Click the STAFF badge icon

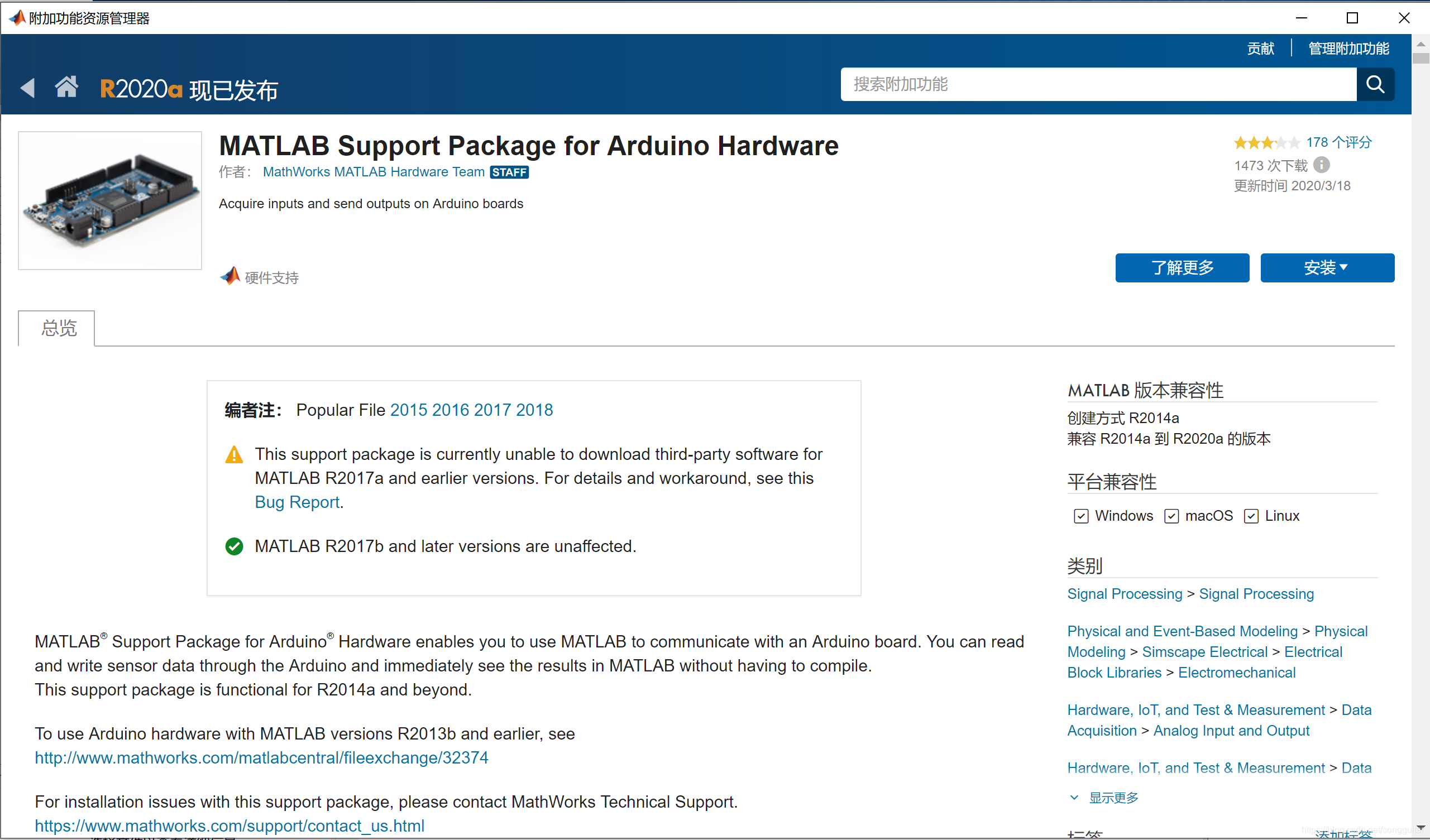pyautogui.click(x=509, y=172)
